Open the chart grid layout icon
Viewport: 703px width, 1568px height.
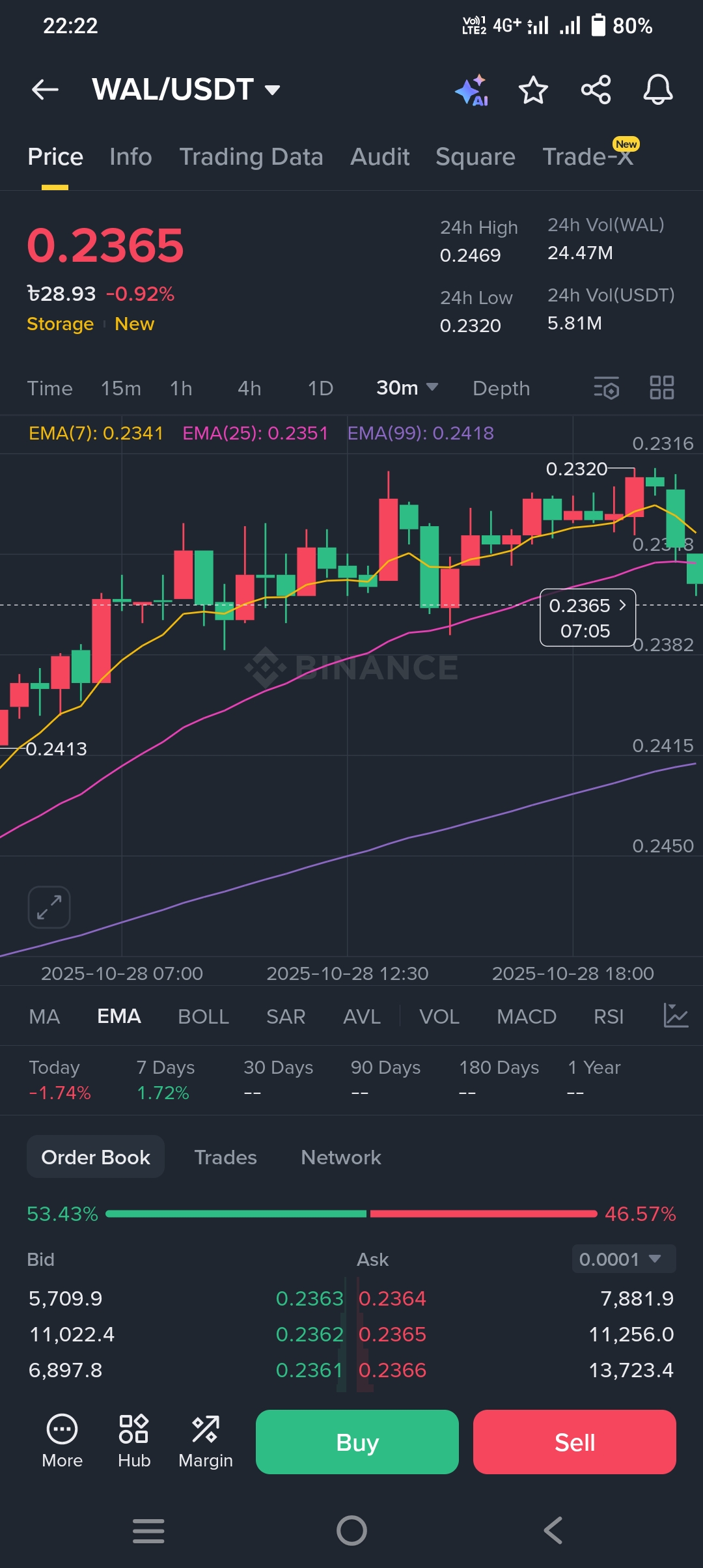pos(662,388)
